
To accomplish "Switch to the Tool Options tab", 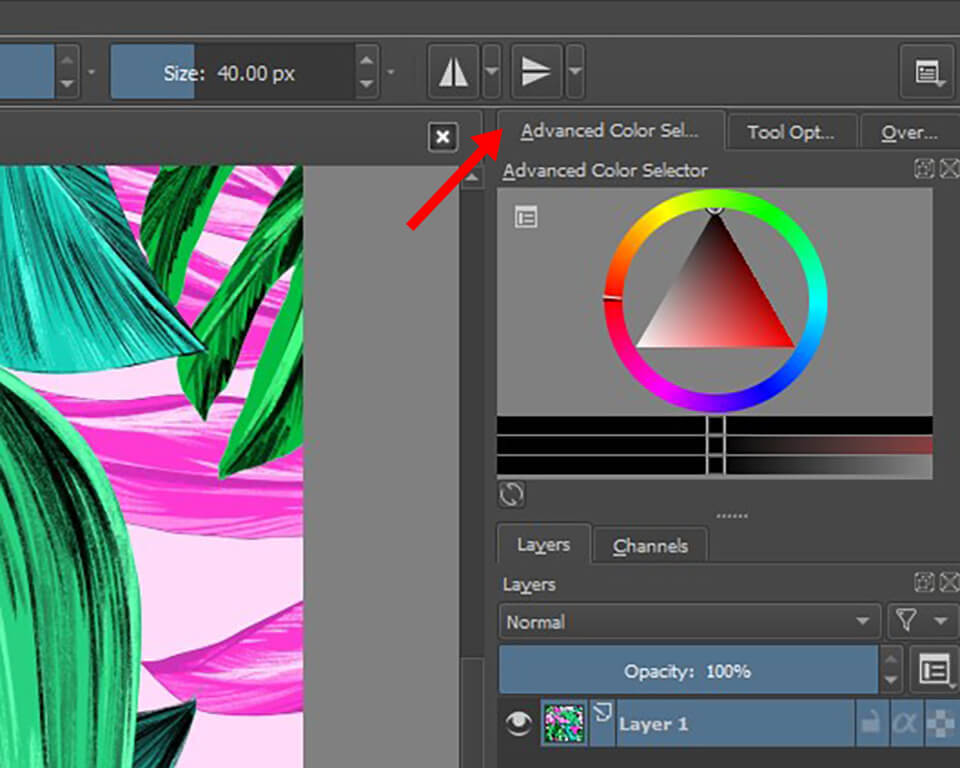I will pyautogui.click(x=792, y=131).
